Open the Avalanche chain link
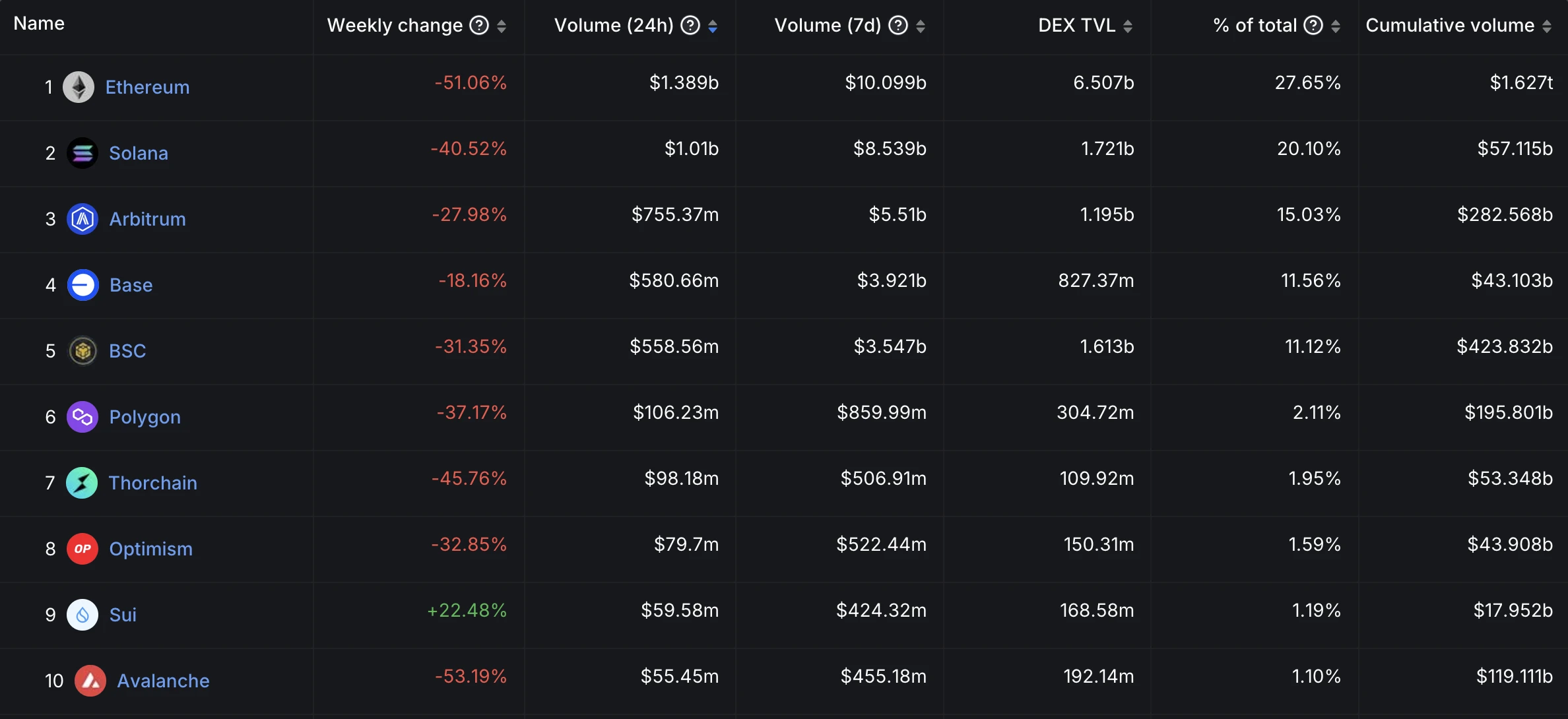The image size is (1568, 719). (x=163, y=681)
